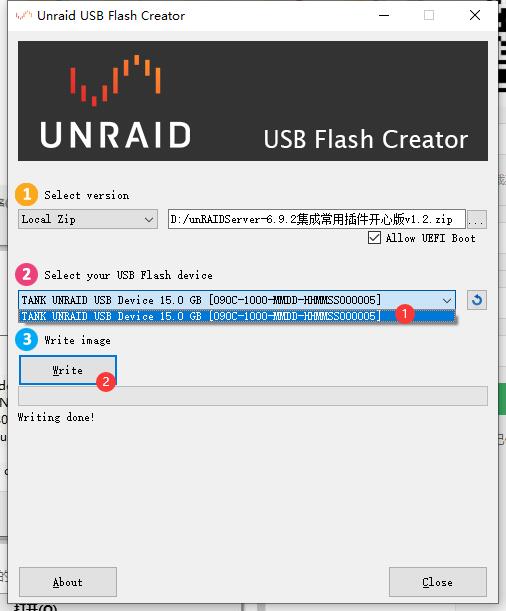Click the Close button at bottom right
Image resolution: width=506 pixels, height=611 pixels.
437,582
